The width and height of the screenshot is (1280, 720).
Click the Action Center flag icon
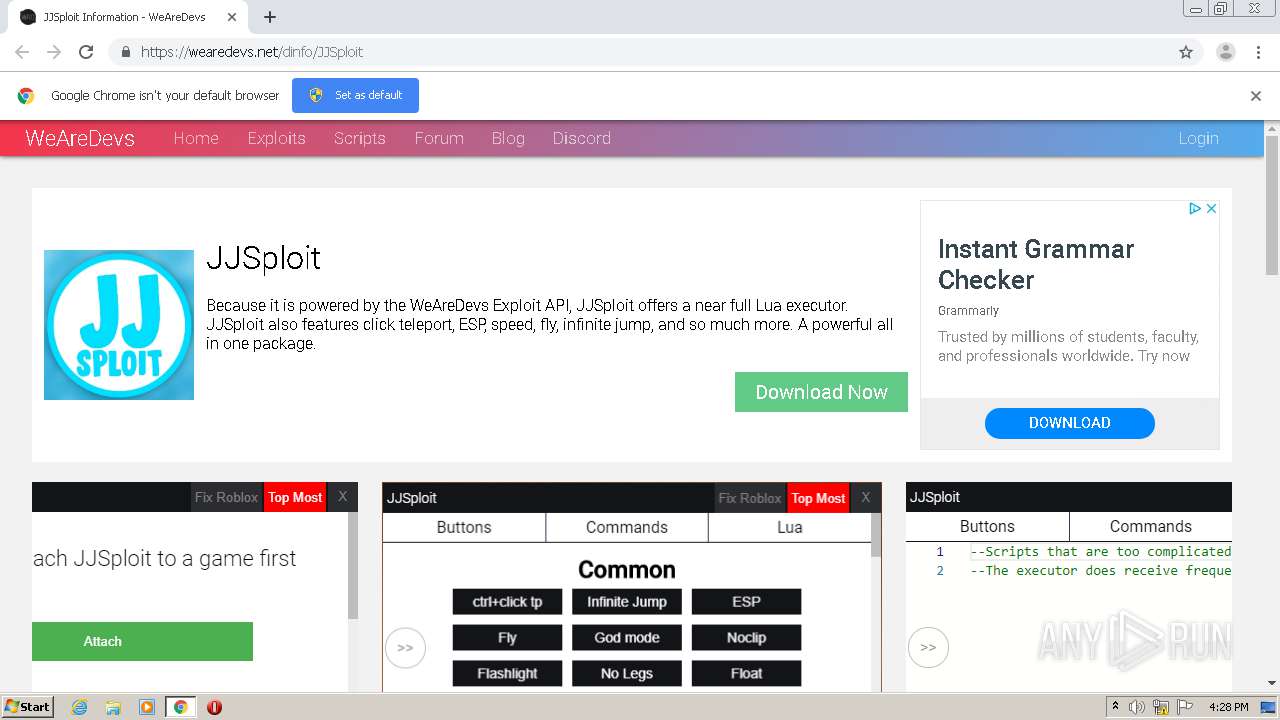click(x=1185, y=707)
